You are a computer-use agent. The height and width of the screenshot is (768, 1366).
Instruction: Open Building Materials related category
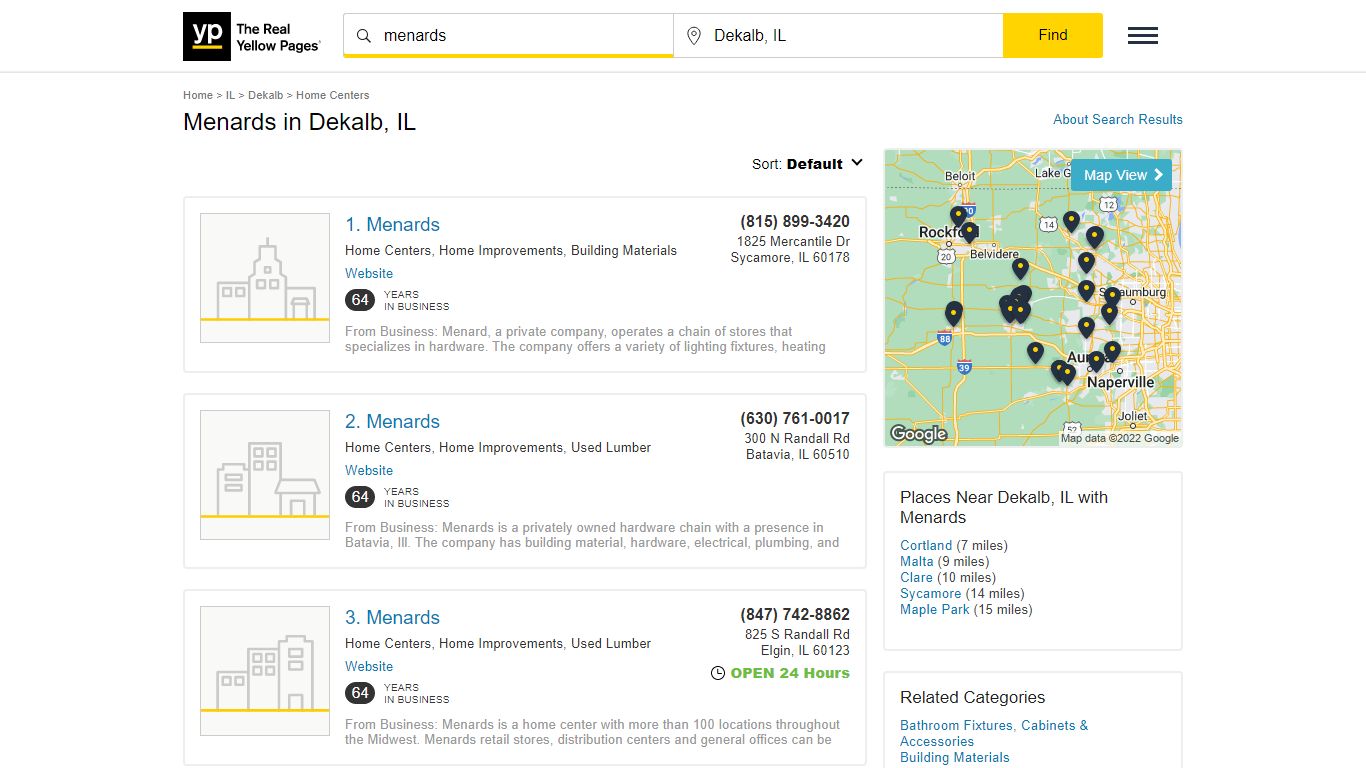click(955, 757)
